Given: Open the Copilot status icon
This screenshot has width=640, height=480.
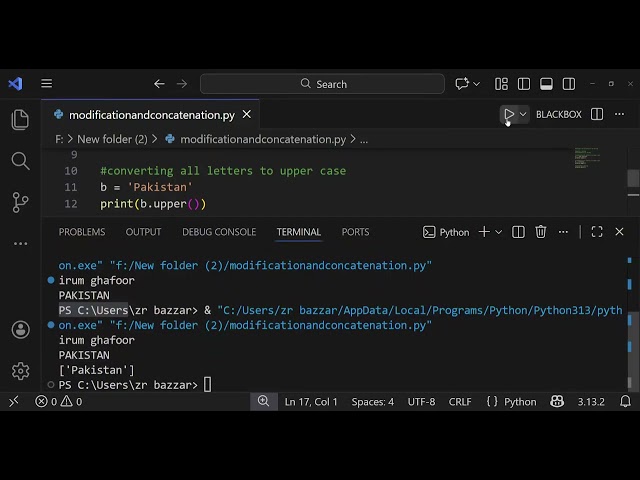Looking at the screenshot, I should 557,402.
